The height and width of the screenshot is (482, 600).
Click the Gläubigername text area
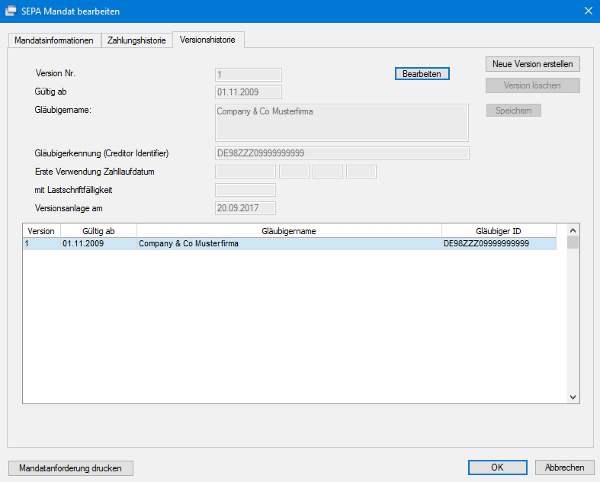coord(342,122)
